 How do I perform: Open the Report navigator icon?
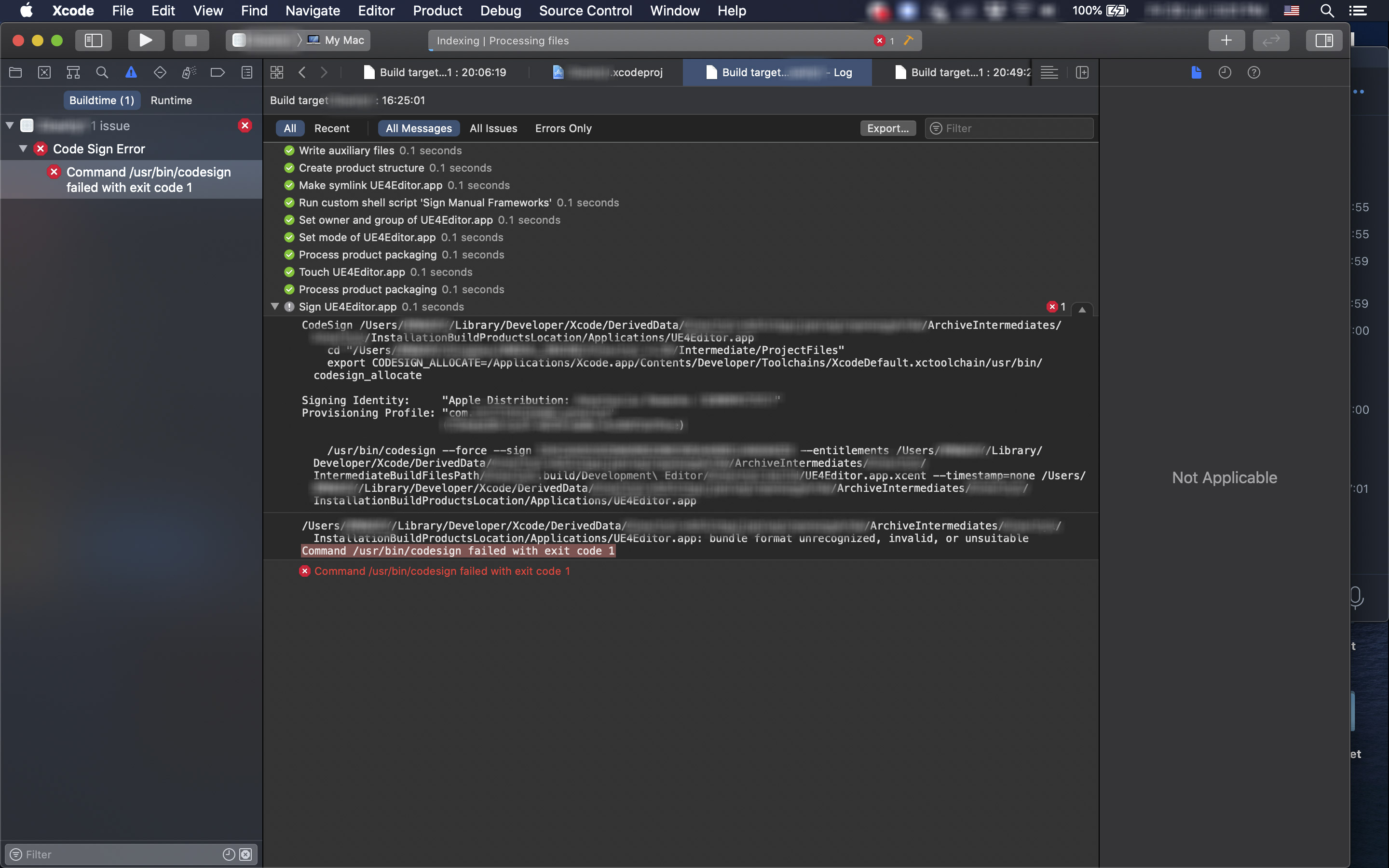[x=247, y=72]
